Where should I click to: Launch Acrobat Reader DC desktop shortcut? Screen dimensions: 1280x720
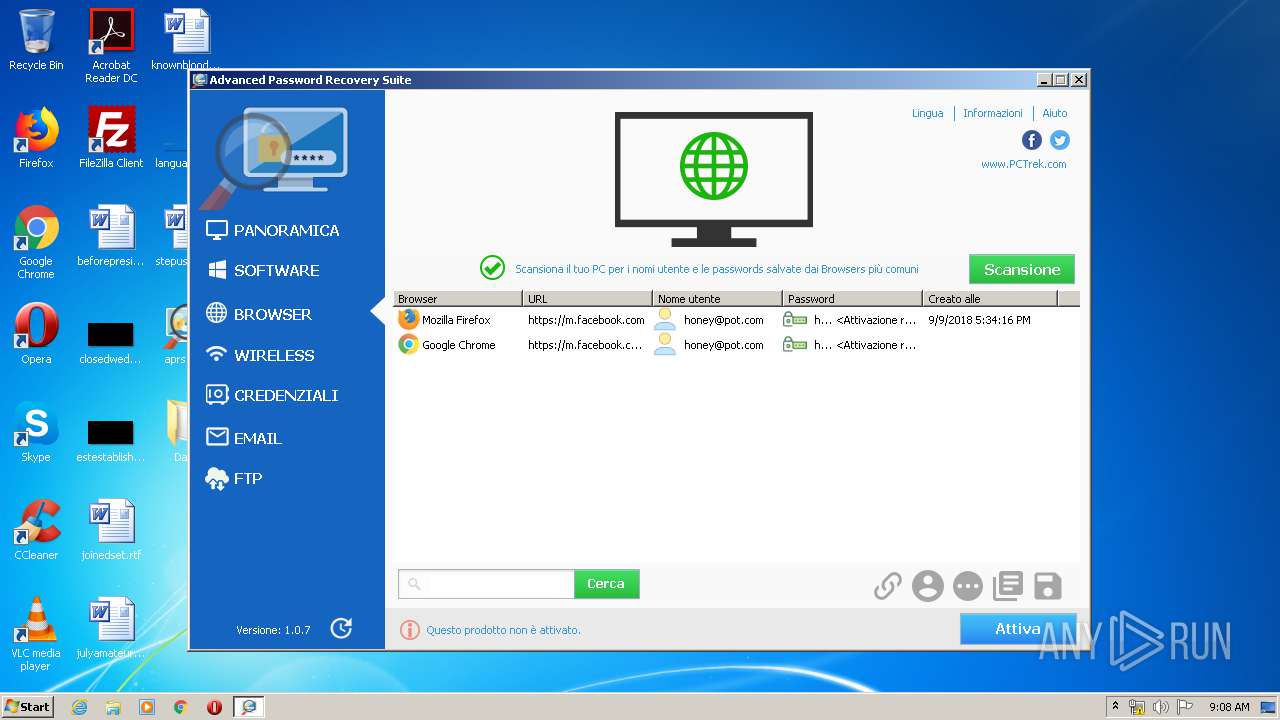[111, 46]
